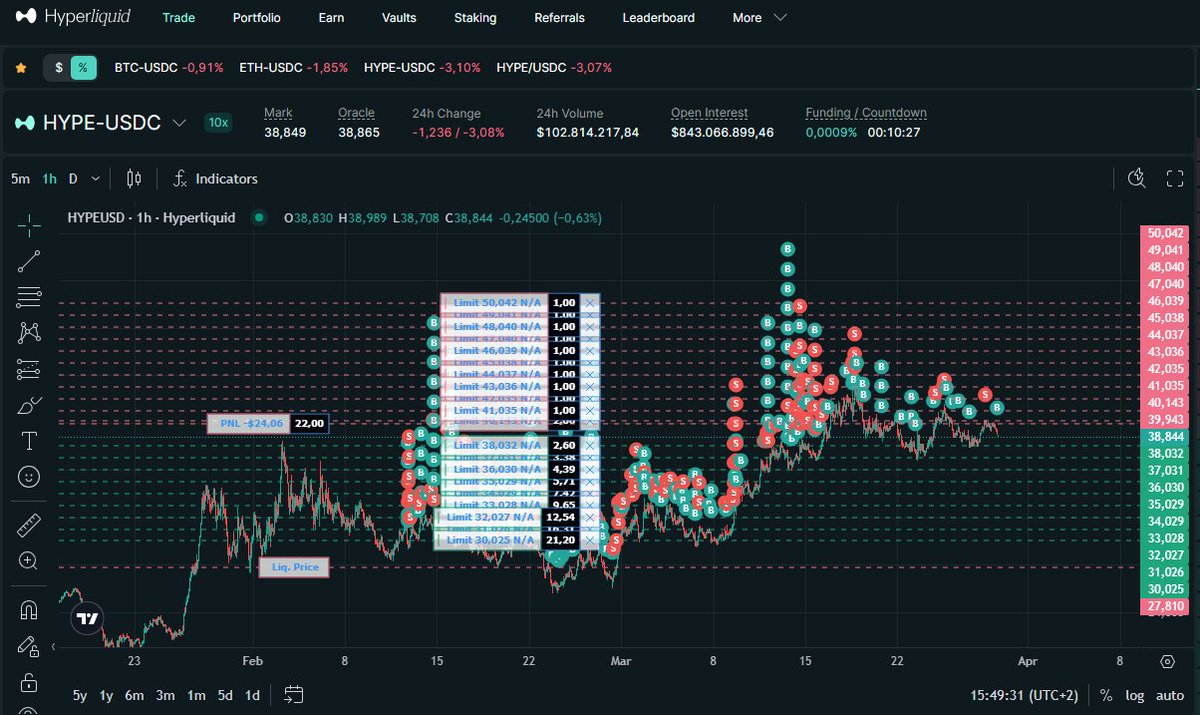Select the 5m timeframe
This screenshot has width=1200, height=715.
coord(20,179)
